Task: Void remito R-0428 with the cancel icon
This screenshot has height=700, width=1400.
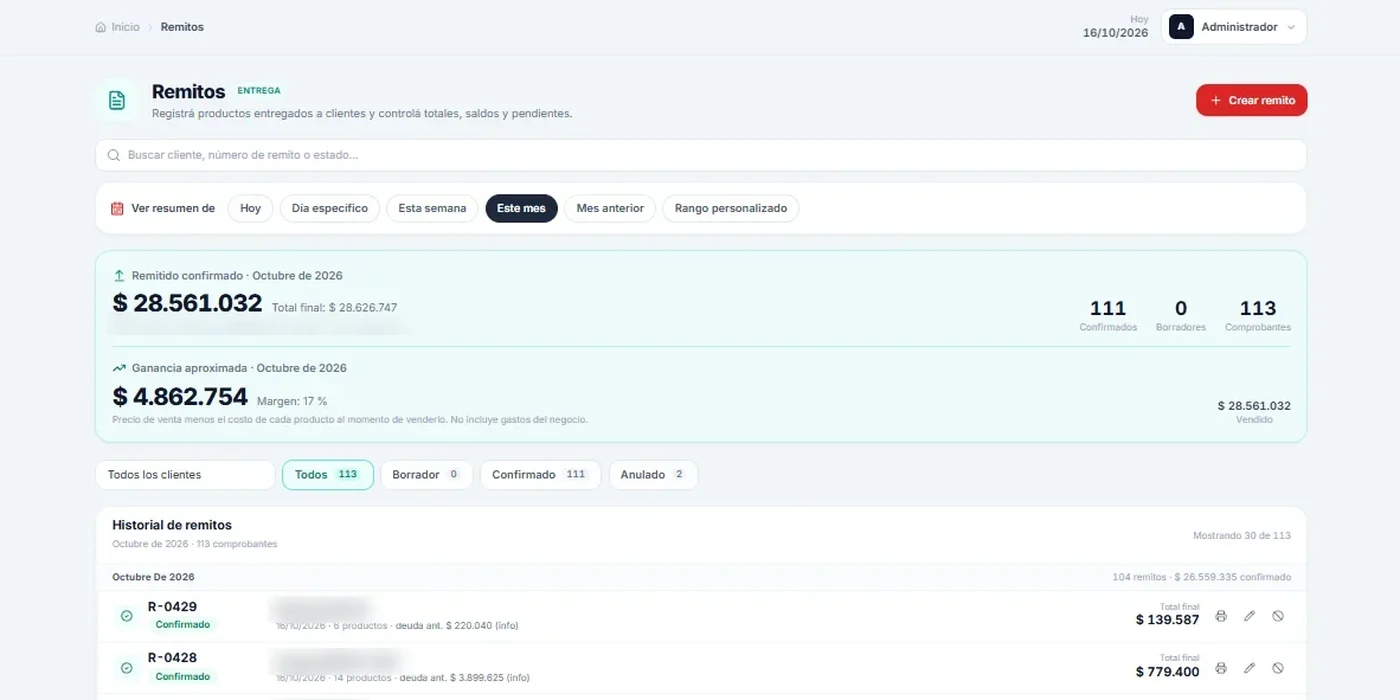Action: pos(1278,668)
